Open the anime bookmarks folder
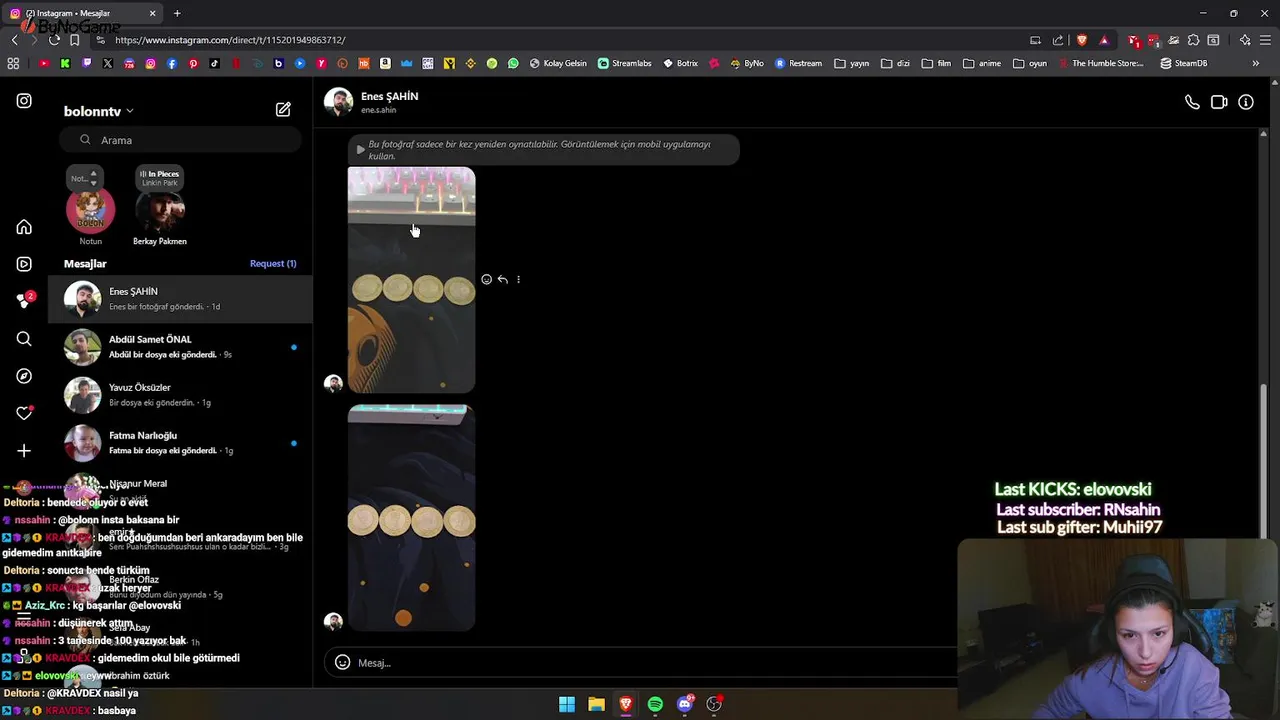This screenshot has width=1280, height=720. [x=982, y=63]
